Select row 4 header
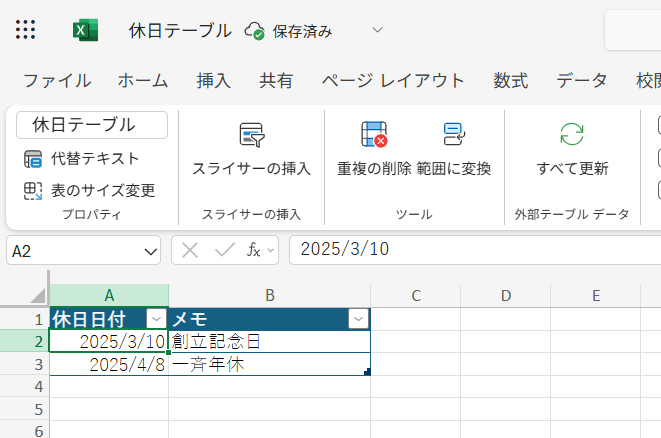This screenshot has height=438, width=661. (24, 387)
